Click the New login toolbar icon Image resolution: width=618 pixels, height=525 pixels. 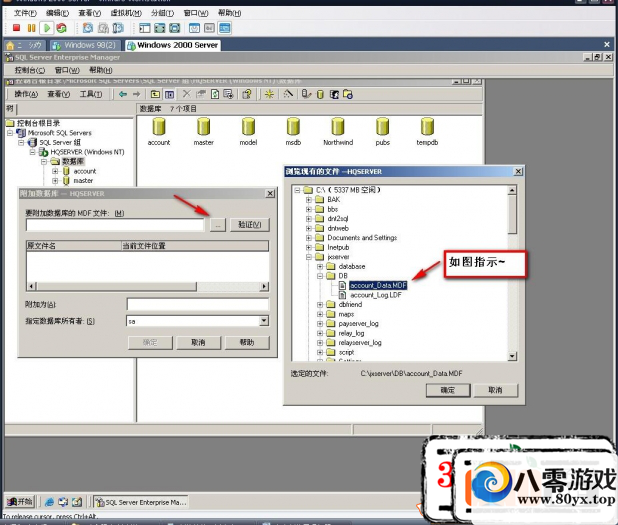pyautogui.click(x=334, y=94)
